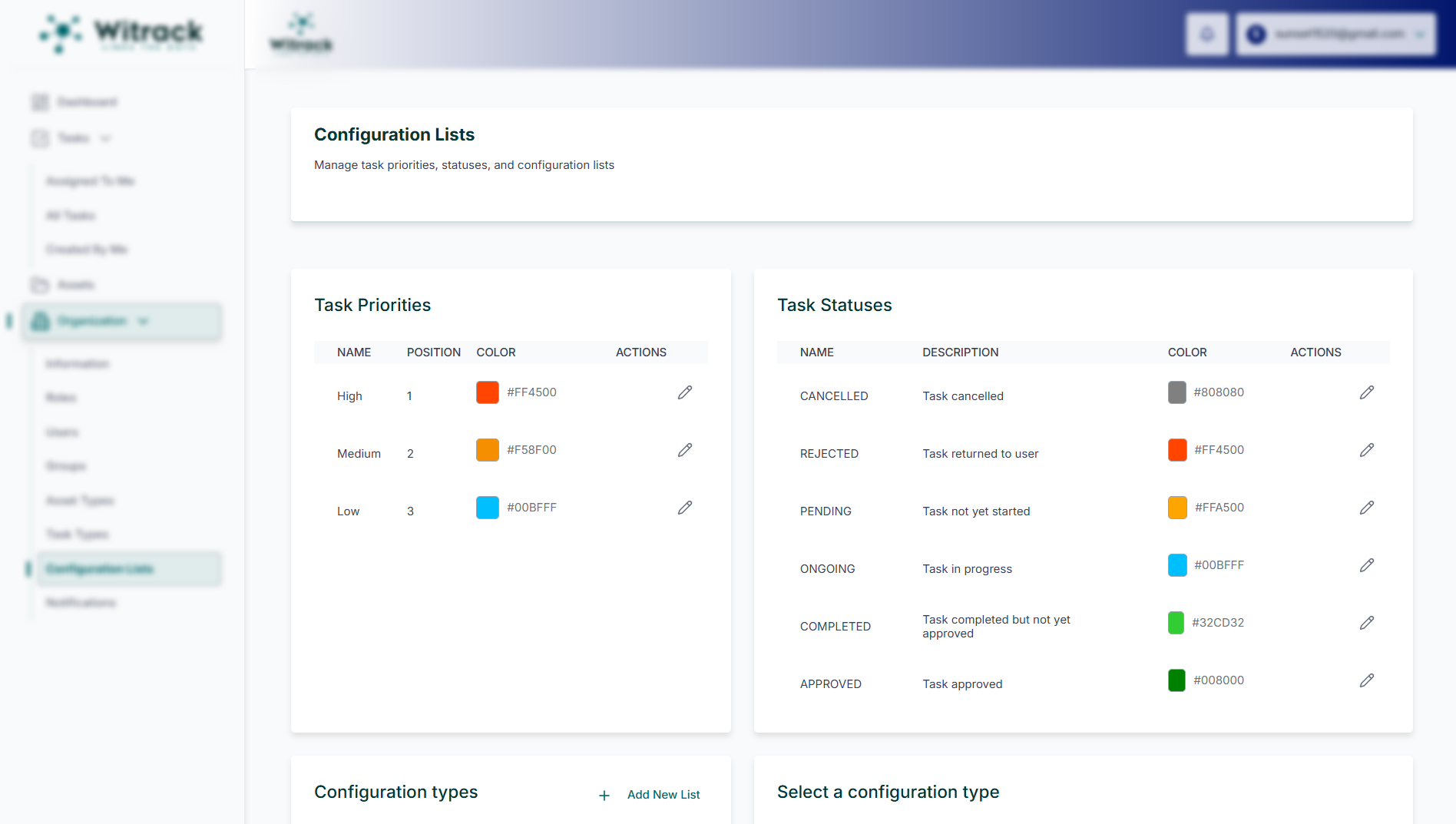This screenshot has height=824, width=1456.
Task: Edit the COMPLETED status entry
Action: click(x=1366, y=623)
